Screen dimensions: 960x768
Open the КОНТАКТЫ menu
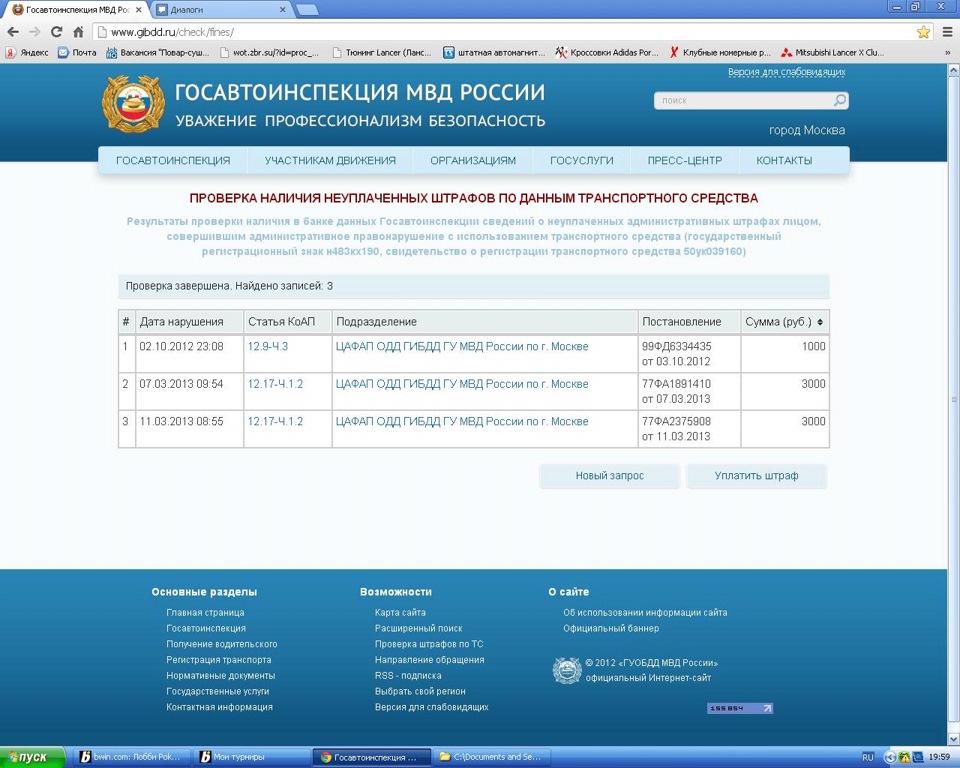[x=784, y=160]
